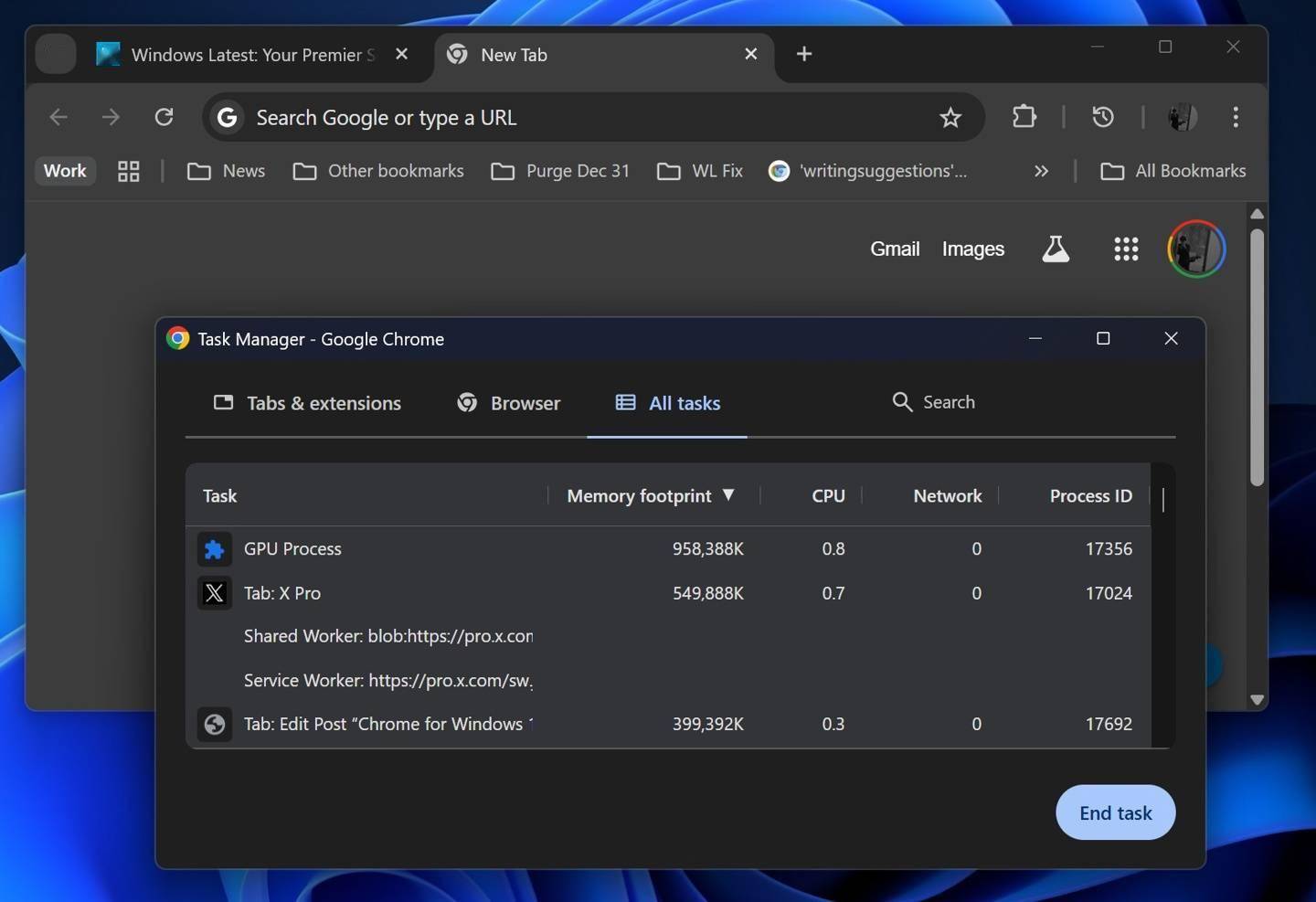Select the New Tab browser tab

(x=603, y=55)
